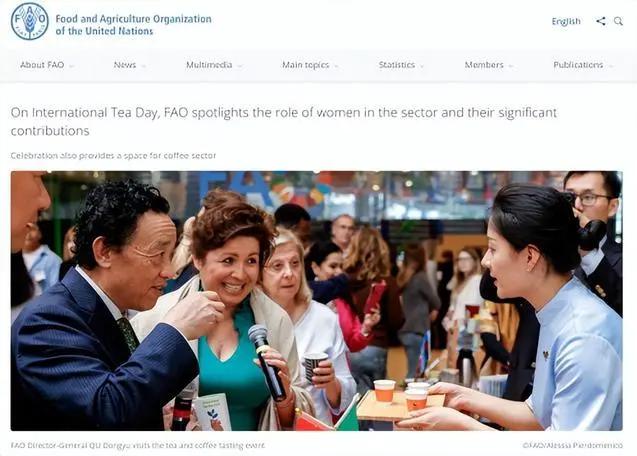
Task: Click the Food and Agriculture Organization title
Action: point(133,25)
